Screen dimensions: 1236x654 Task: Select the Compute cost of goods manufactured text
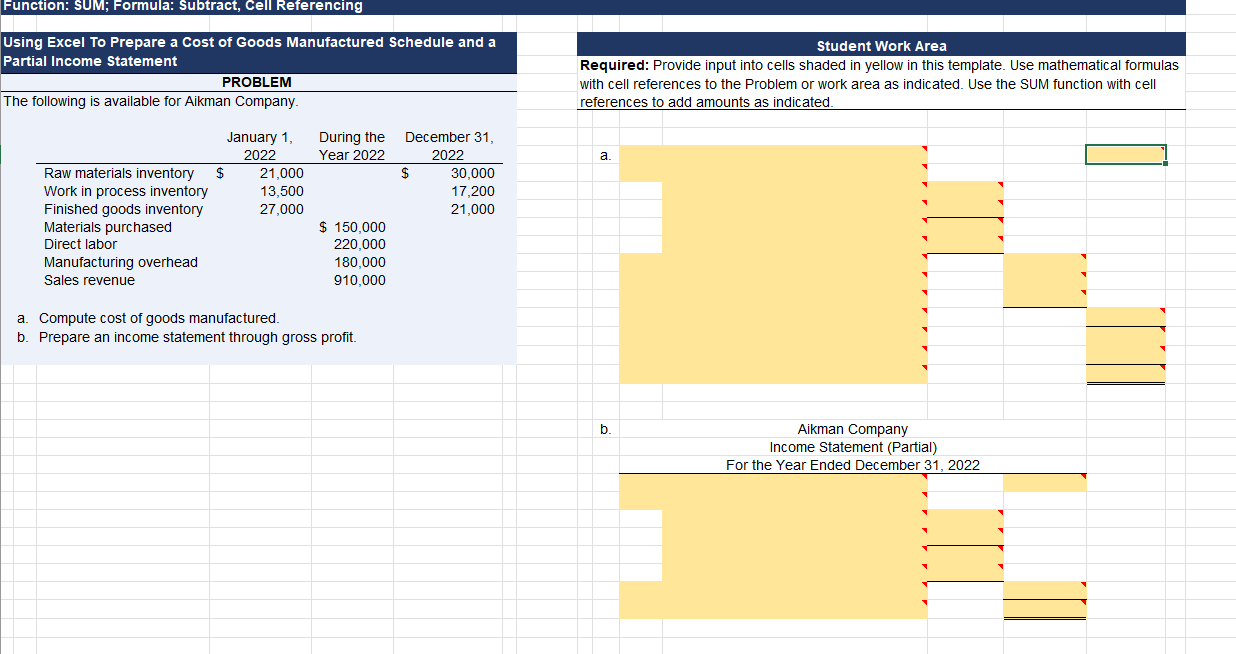(140, 319)
